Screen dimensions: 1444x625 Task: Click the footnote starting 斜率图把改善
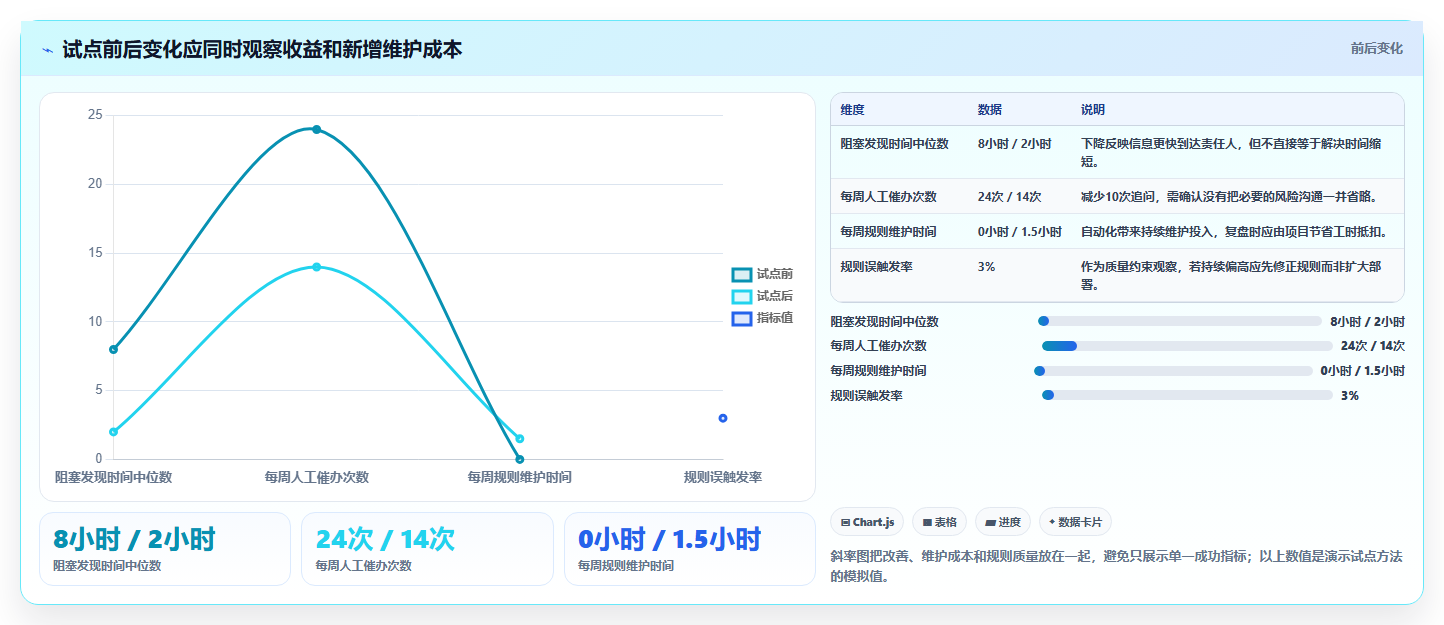[x=1117, y=566]
